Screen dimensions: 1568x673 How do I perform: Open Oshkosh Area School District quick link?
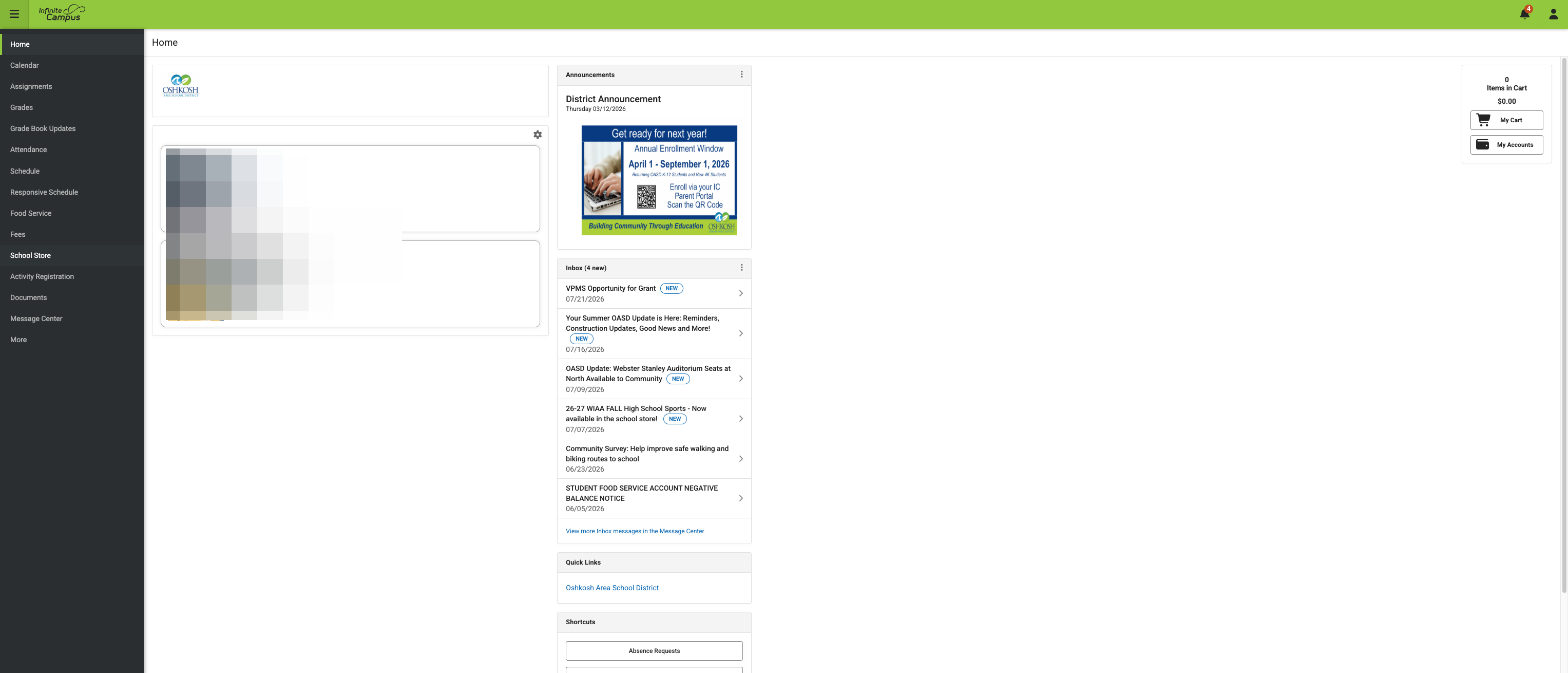(x=611, y=588)
